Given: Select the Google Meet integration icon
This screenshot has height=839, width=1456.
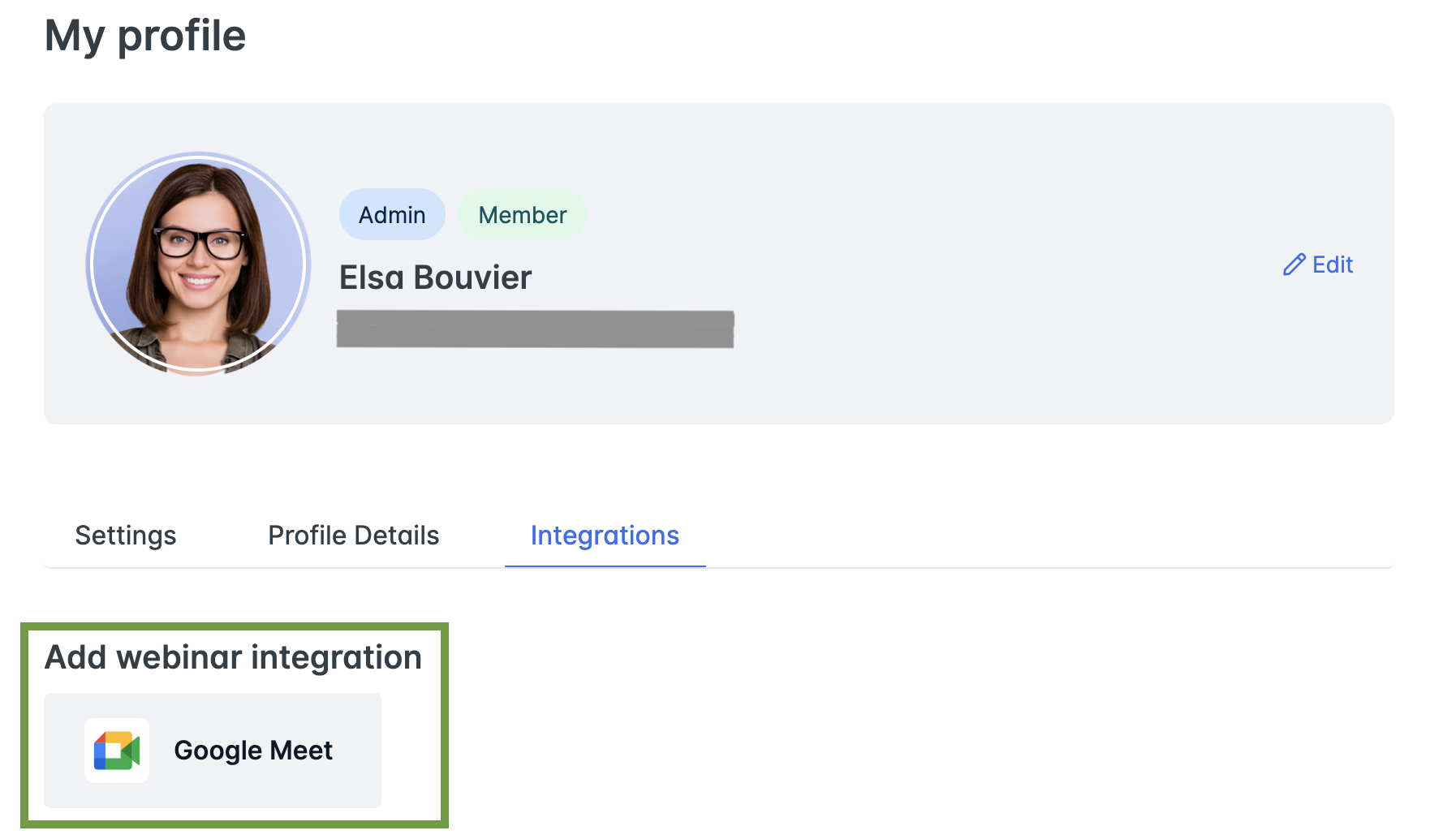Looking at the screenshot, I should [116, 751].
